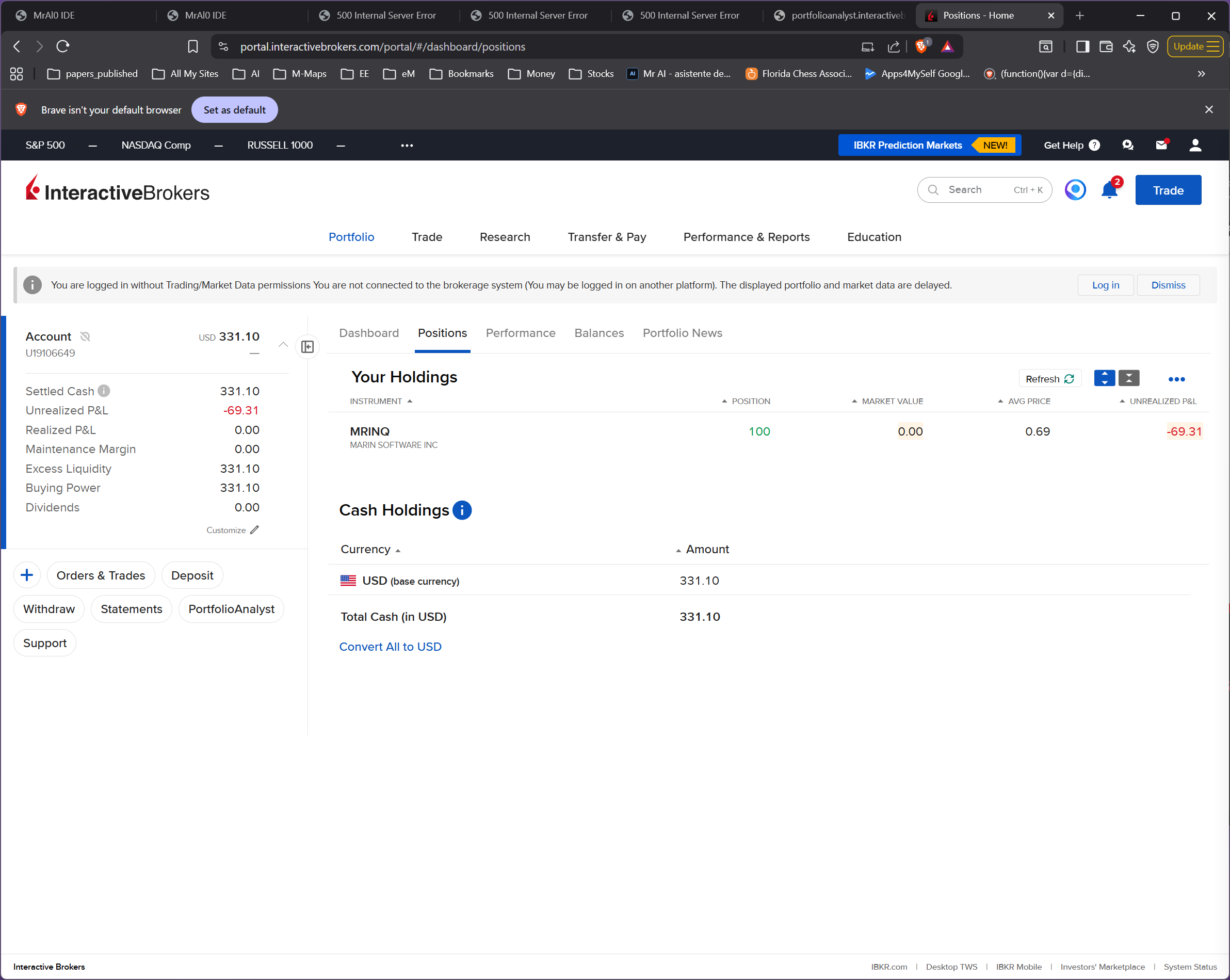1230x980 pixels.
Task: Open the chat bubbles icon
Action: pos(1128,145)
